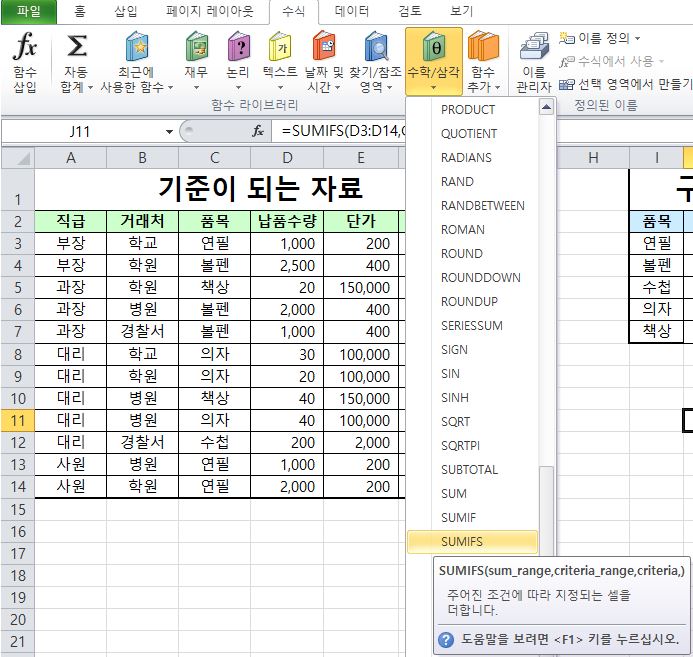Open the File (파일) tab
Screen dimensions: 693x657
(x=29, y=11)
